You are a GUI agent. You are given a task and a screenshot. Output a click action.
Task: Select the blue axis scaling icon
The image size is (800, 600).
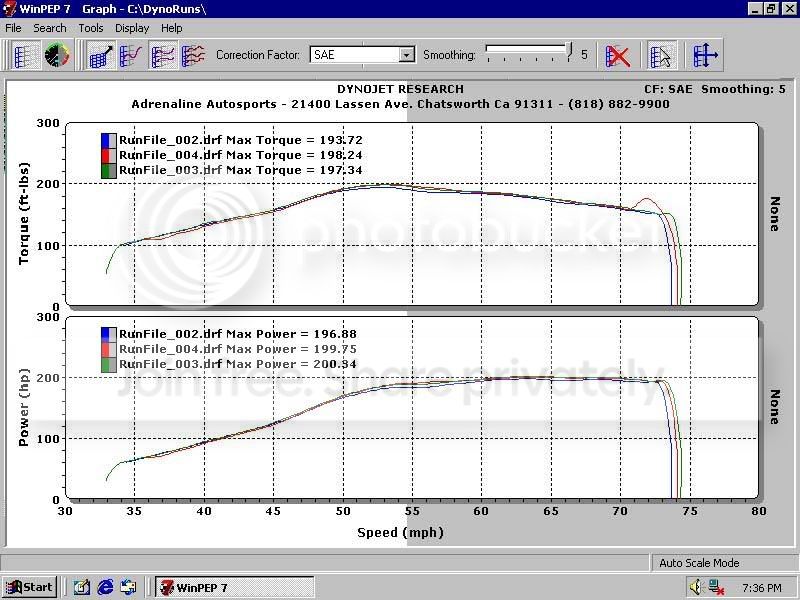click(706, 56)
